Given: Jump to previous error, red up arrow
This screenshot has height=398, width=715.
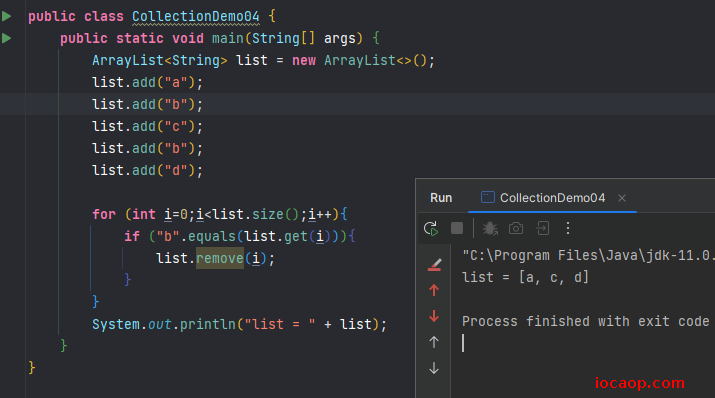Looking at the screenshot, I should click(434, 290).
